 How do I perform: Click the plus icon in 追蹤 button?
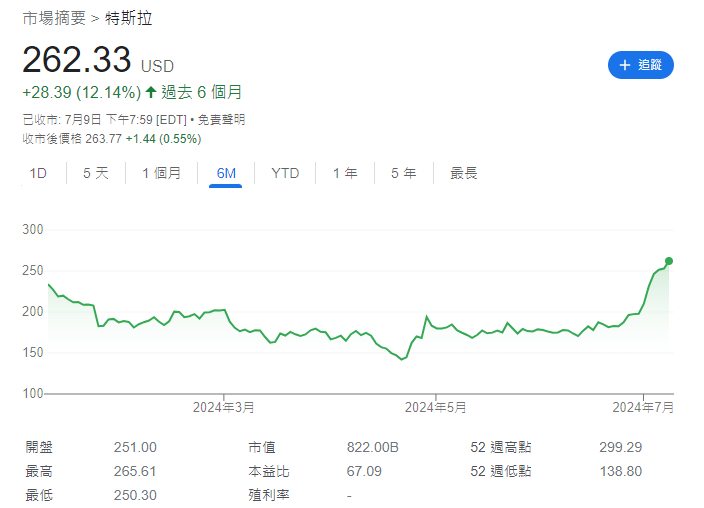pyautogui.click(x=625, y=65)
